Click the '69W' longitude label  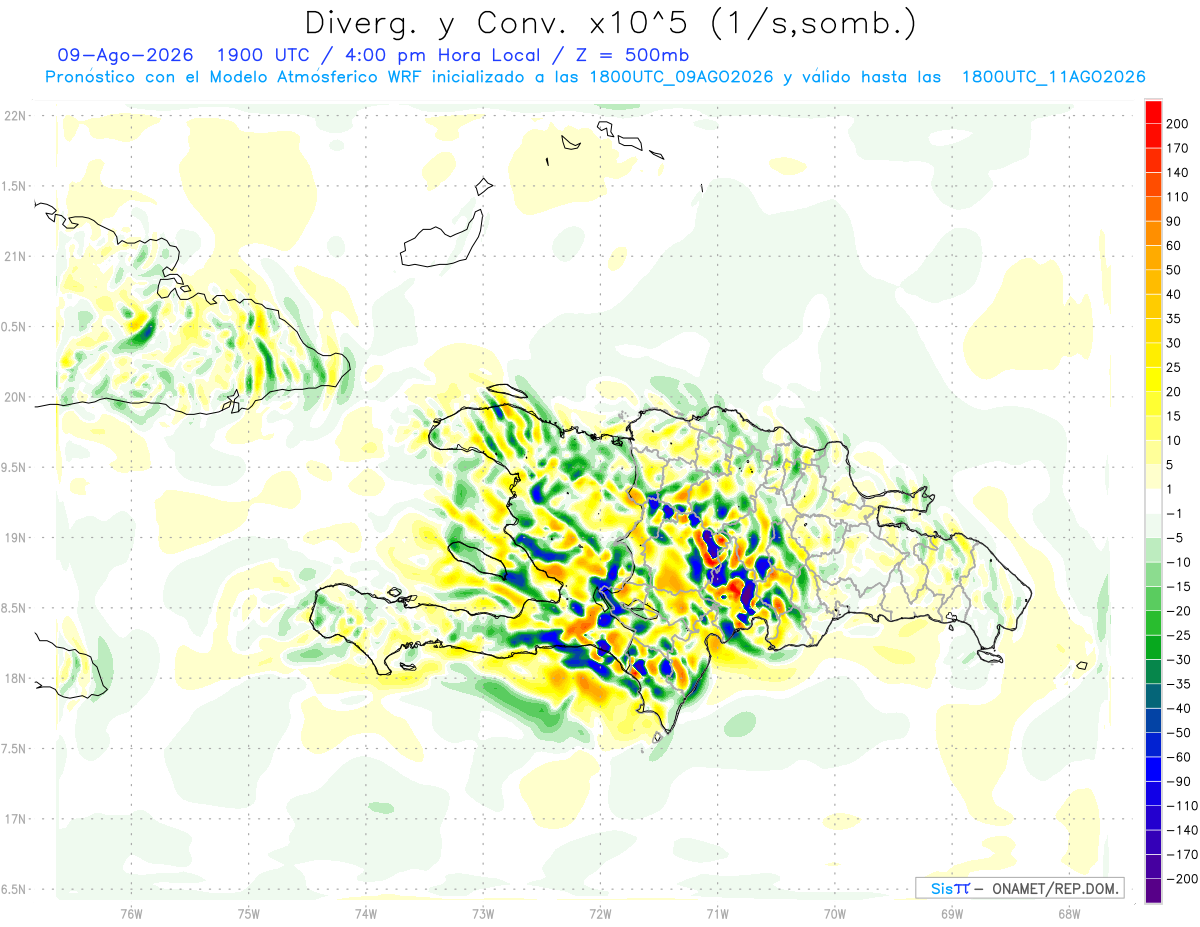952,913
